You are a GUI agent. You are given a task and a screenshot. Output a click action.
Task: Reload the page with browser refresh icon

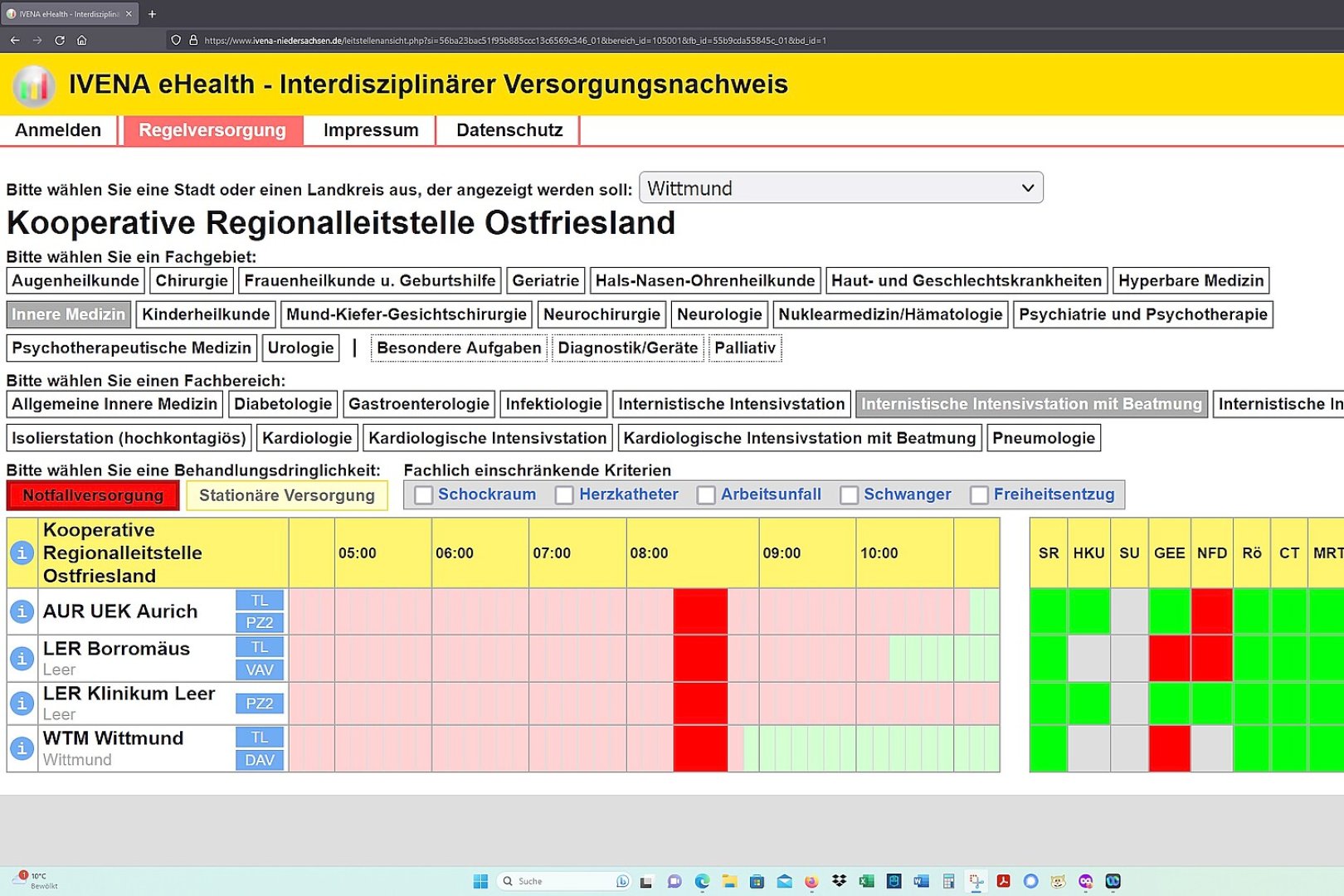coord(60,40)
